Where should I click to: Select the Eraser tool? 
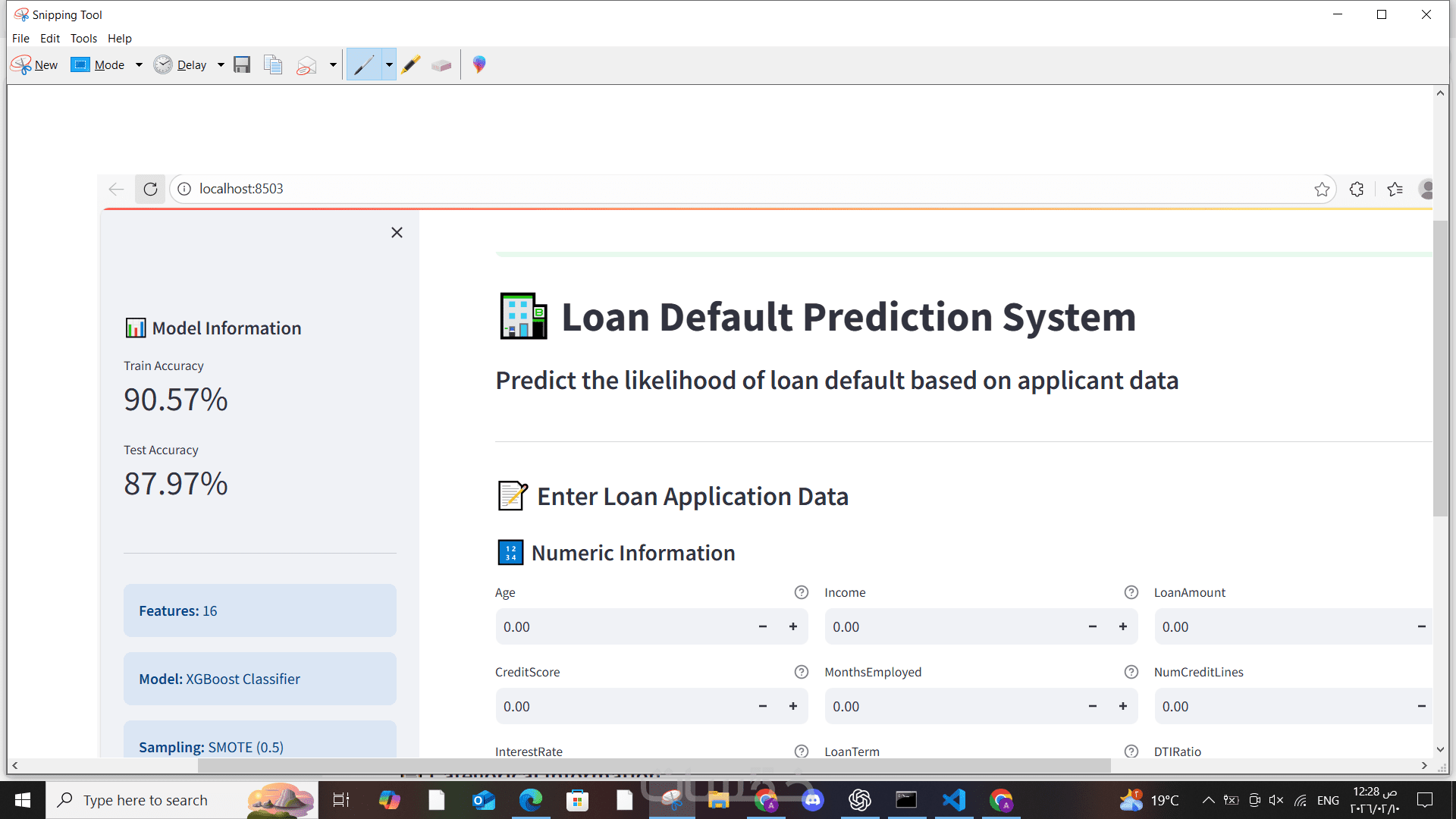pyautogui.click(x=441, y=65)
